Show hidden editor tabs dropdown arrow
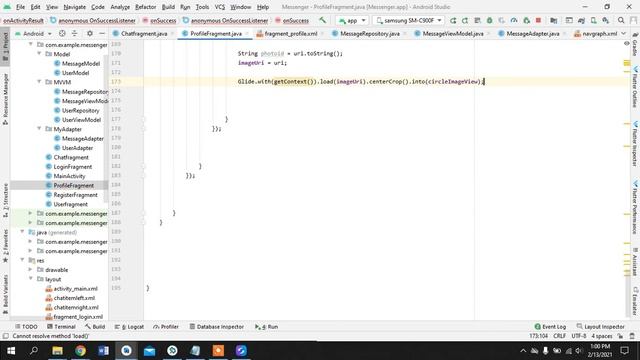640x360 pixels. 624,33
